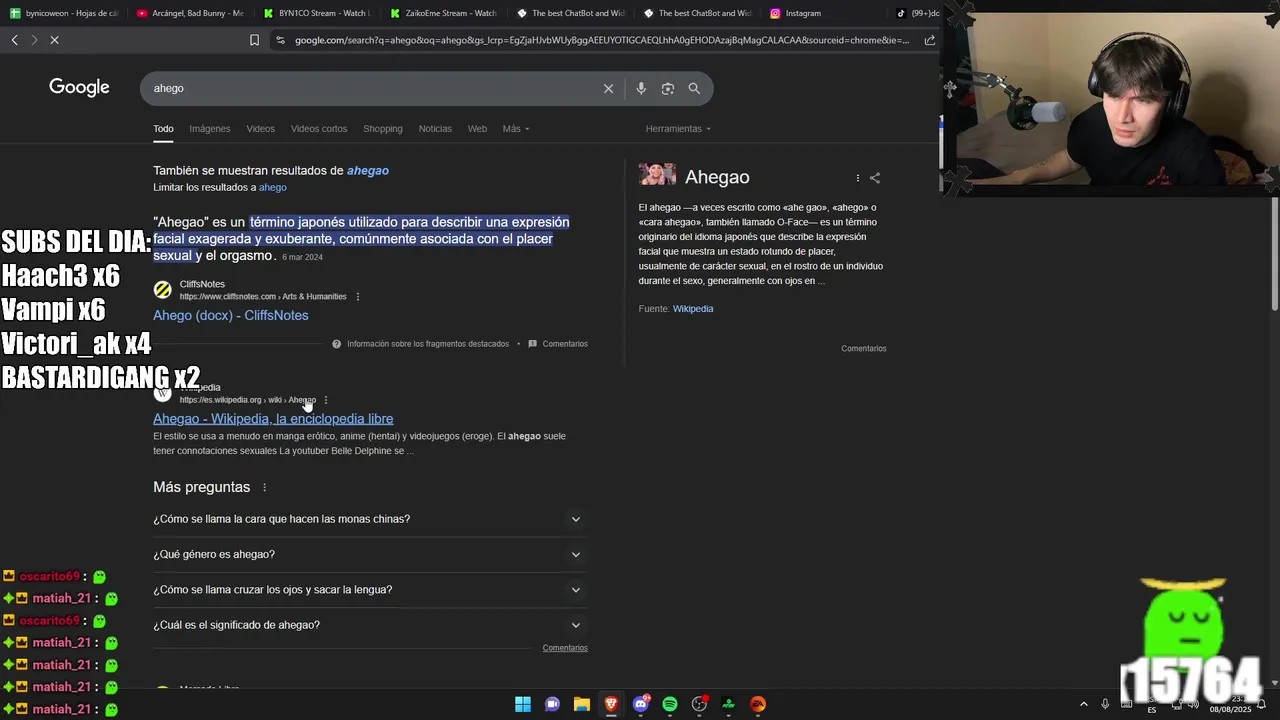Switch to the Shopping tab
Screen dimensions: 1280x720
click(382, 129)
